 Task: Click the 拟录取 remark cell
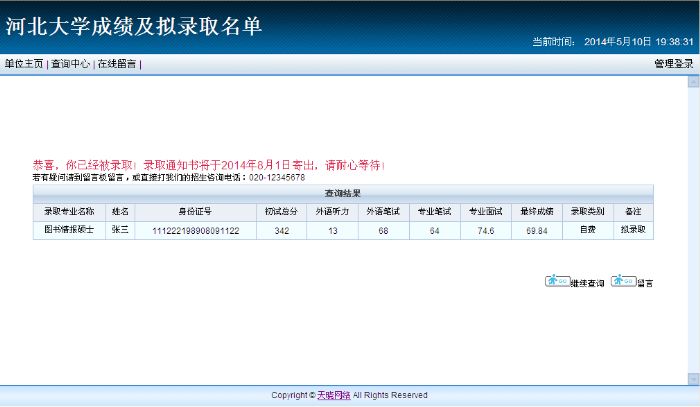click(x=632, y=230)
